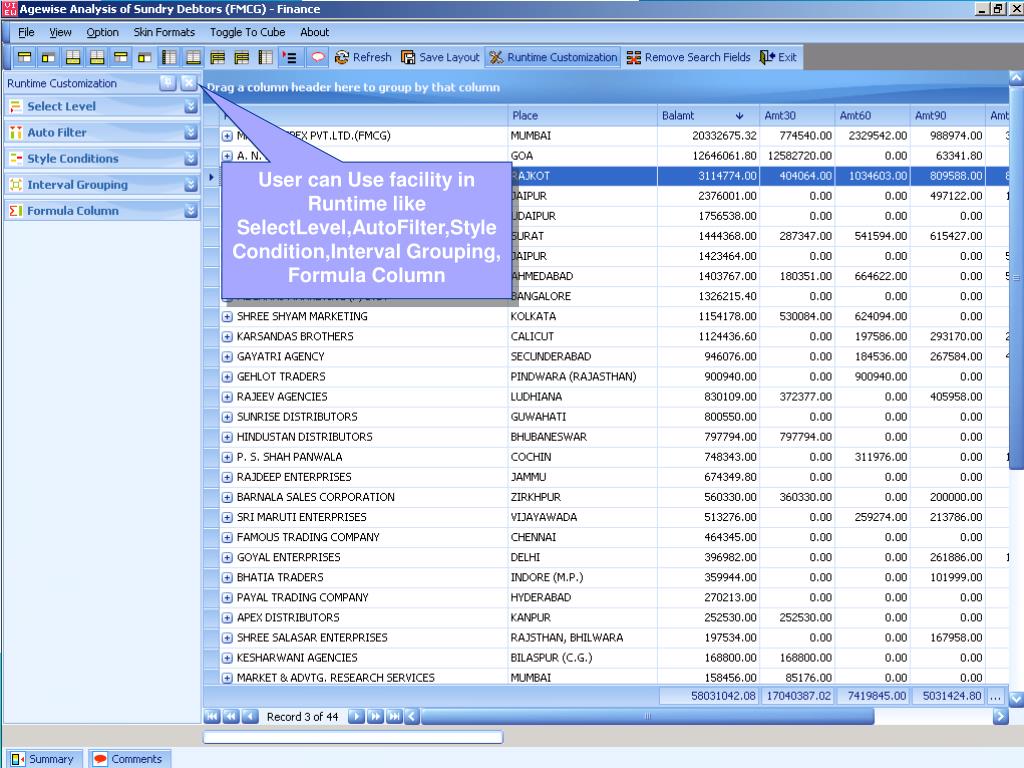Click the Balamt total 58031042.08
The height and width of the screenshot is (768, 1024).
(709, 696)
